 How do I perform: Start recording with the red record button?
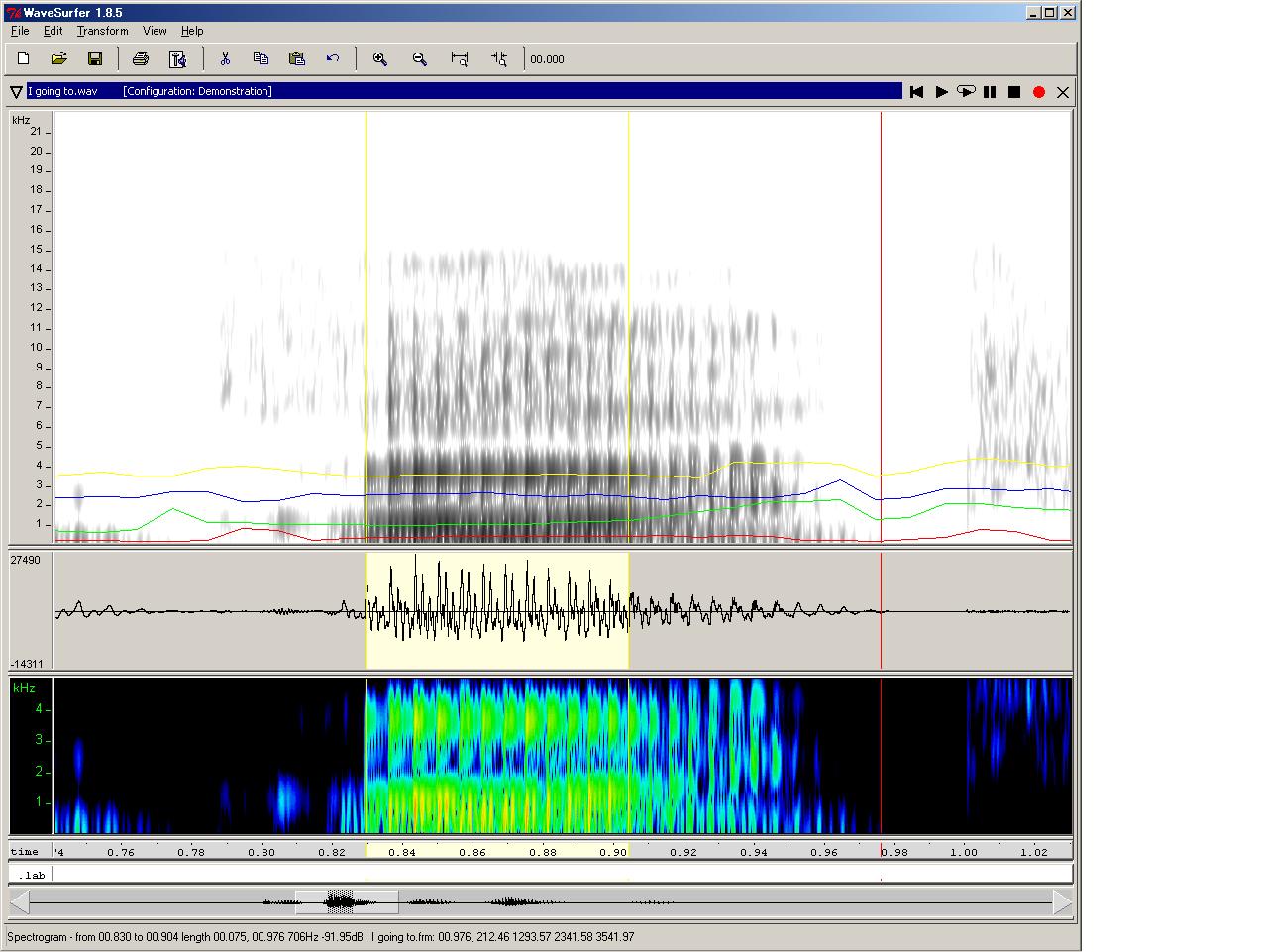point(1039,92)
